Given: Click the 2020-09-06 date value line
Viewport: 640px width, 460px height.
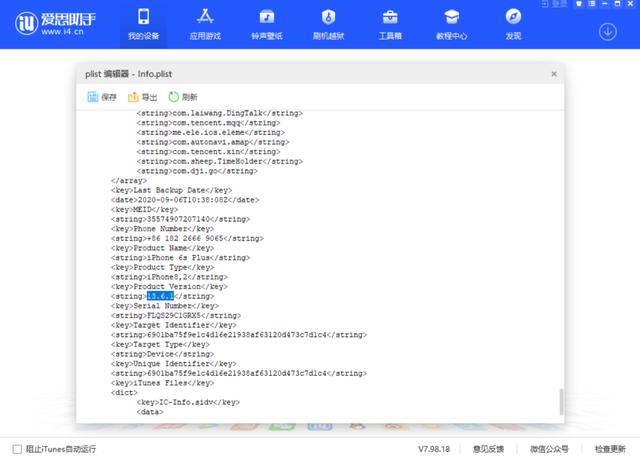Looking at the screenshot, I should pyautogui.click(x=185, y=200).
